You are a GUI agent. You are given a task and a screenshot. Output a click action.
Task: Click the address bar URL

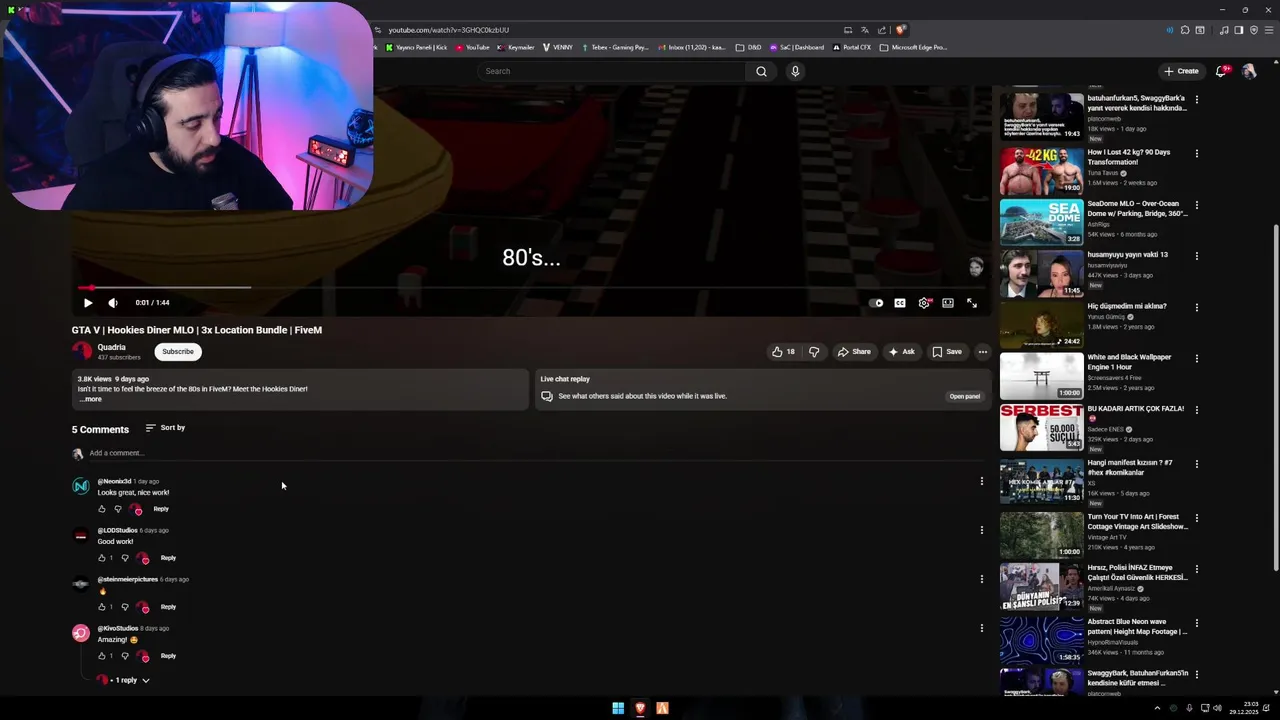[x=449, y=30]
